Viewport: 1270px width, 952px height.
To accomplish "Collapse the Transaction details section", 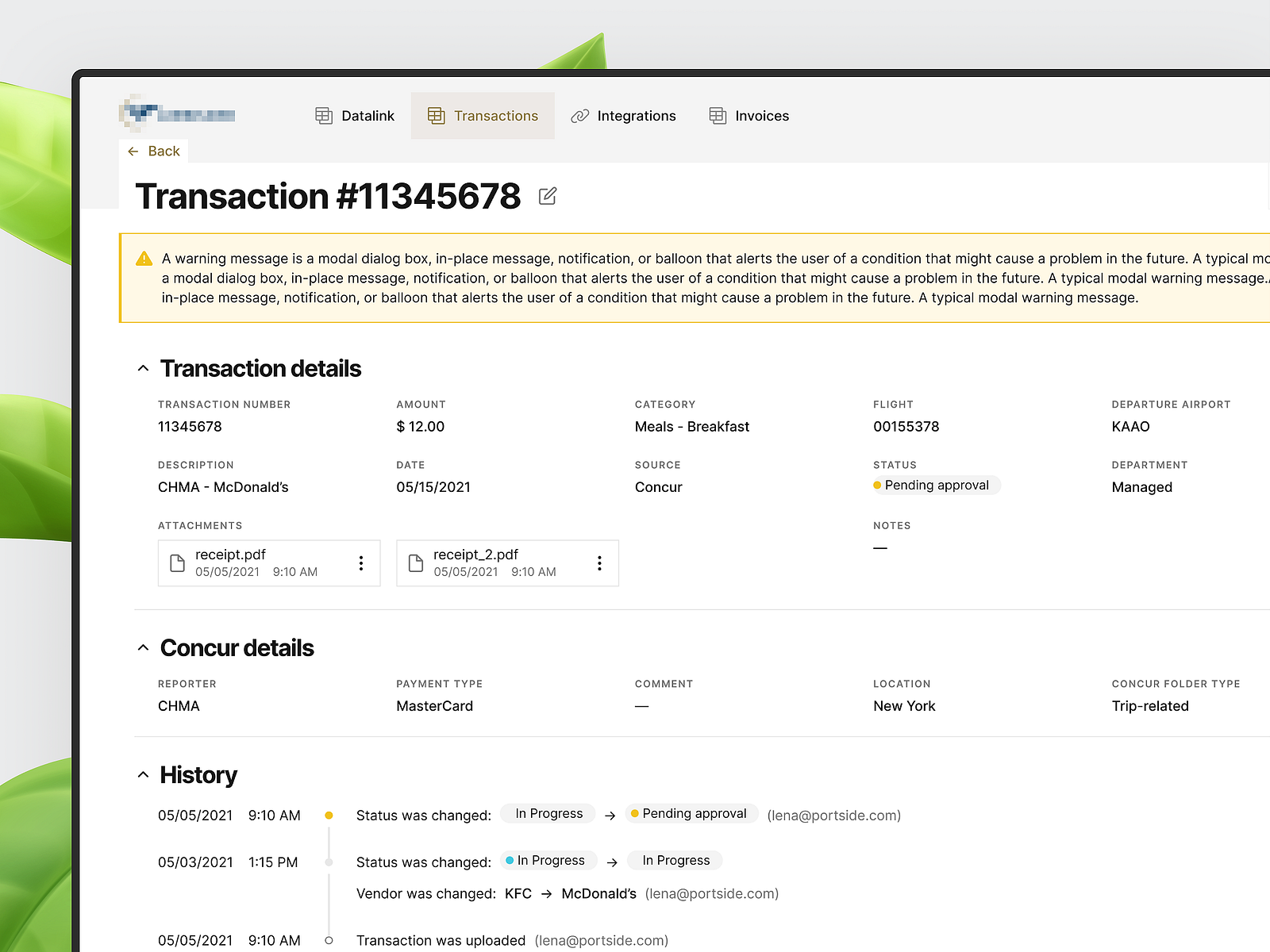I will pos(144,367).
